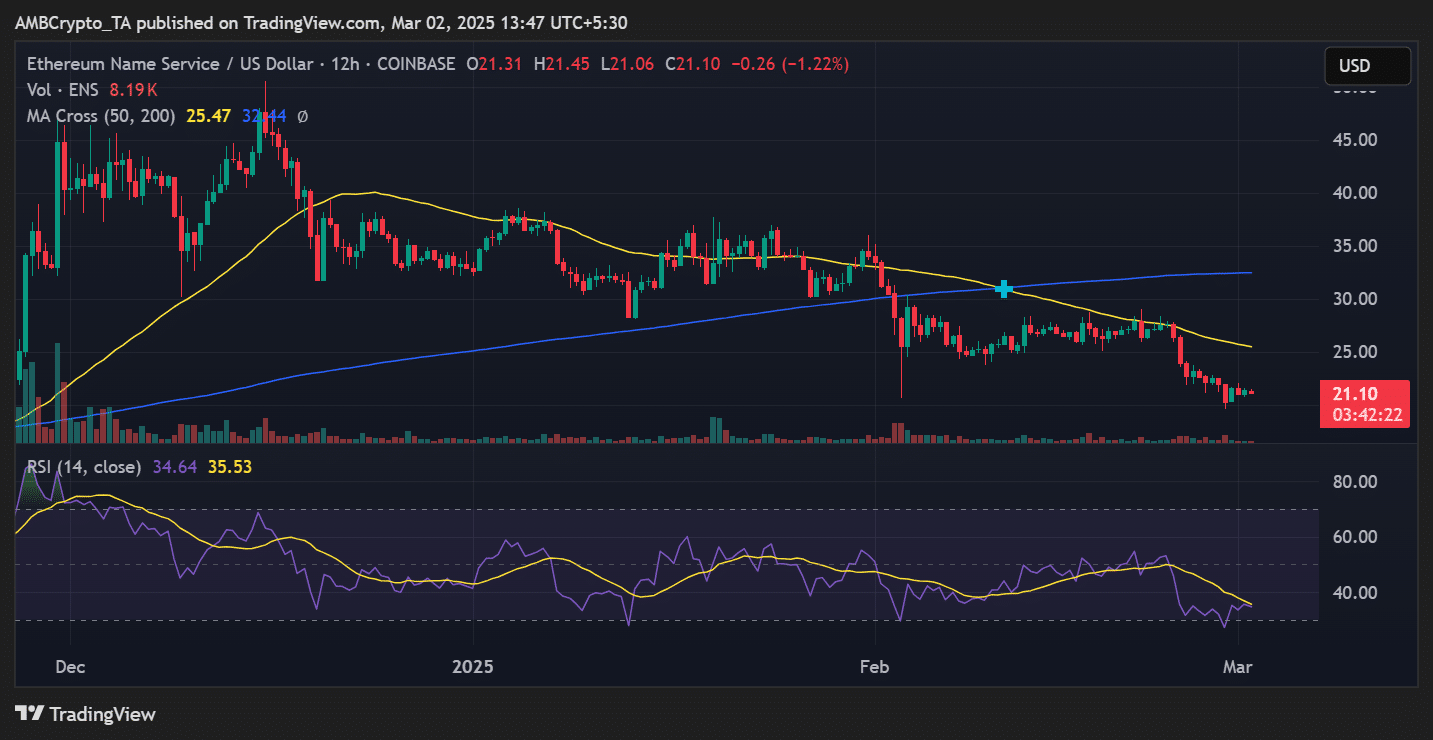Select the Mar time axis label
The width and height of the screenshot is (1433, 740).
coord(1238,665)
